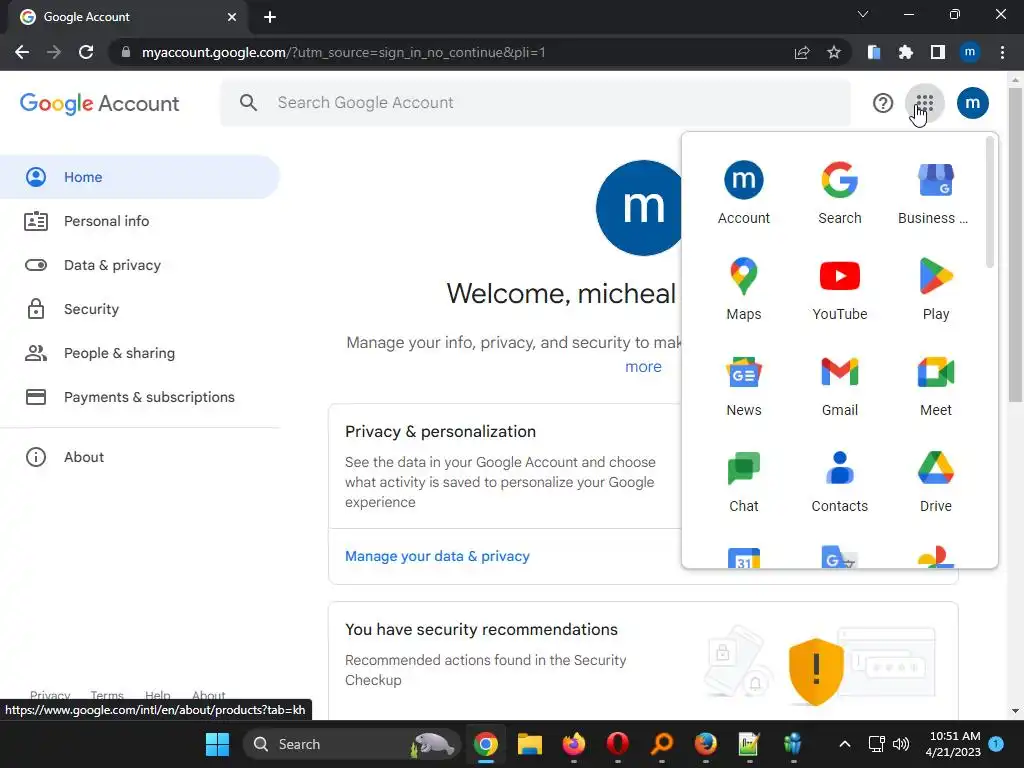This screenshot has height=768, width=1024.
Task: Open Google Search app in launcher
Action: coord(839,193)
